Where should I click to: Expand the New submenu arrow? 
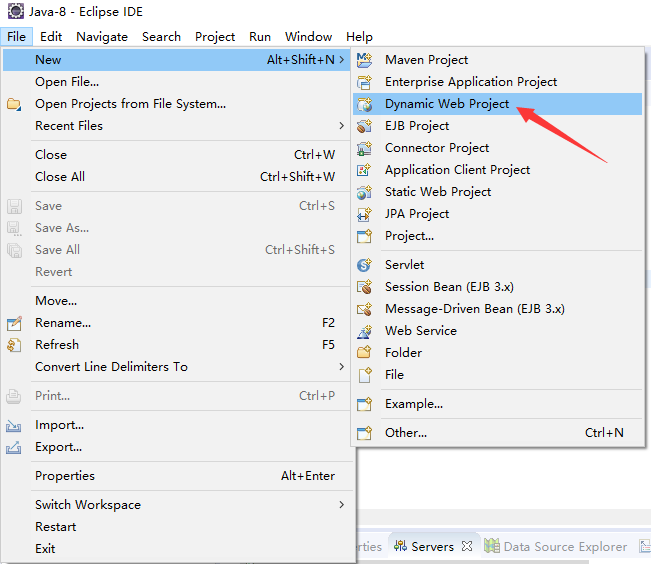click(x=342, y=60)
